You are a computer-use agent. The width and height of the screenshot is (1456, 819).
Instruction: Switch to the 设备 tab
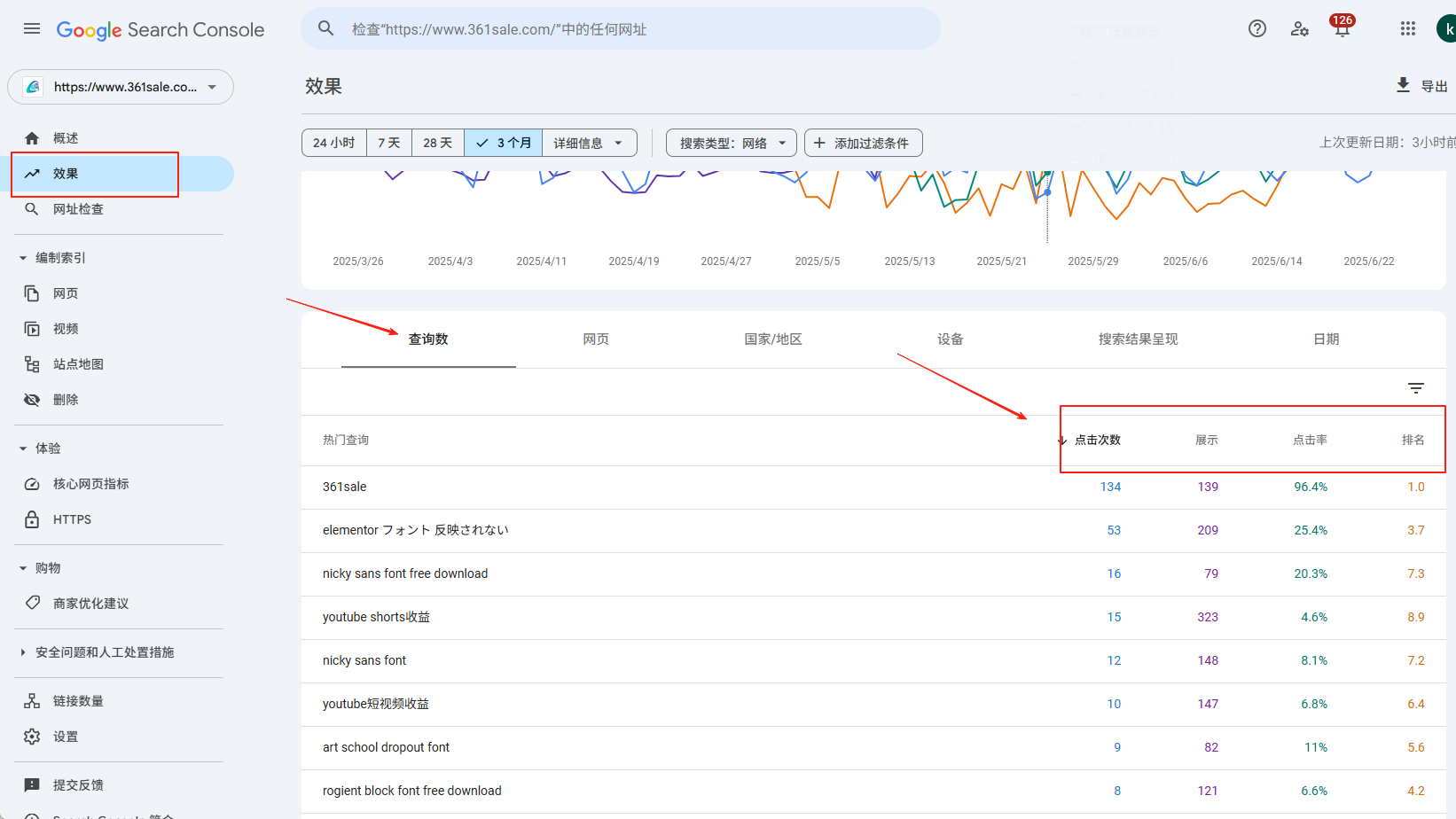[950, 338]
